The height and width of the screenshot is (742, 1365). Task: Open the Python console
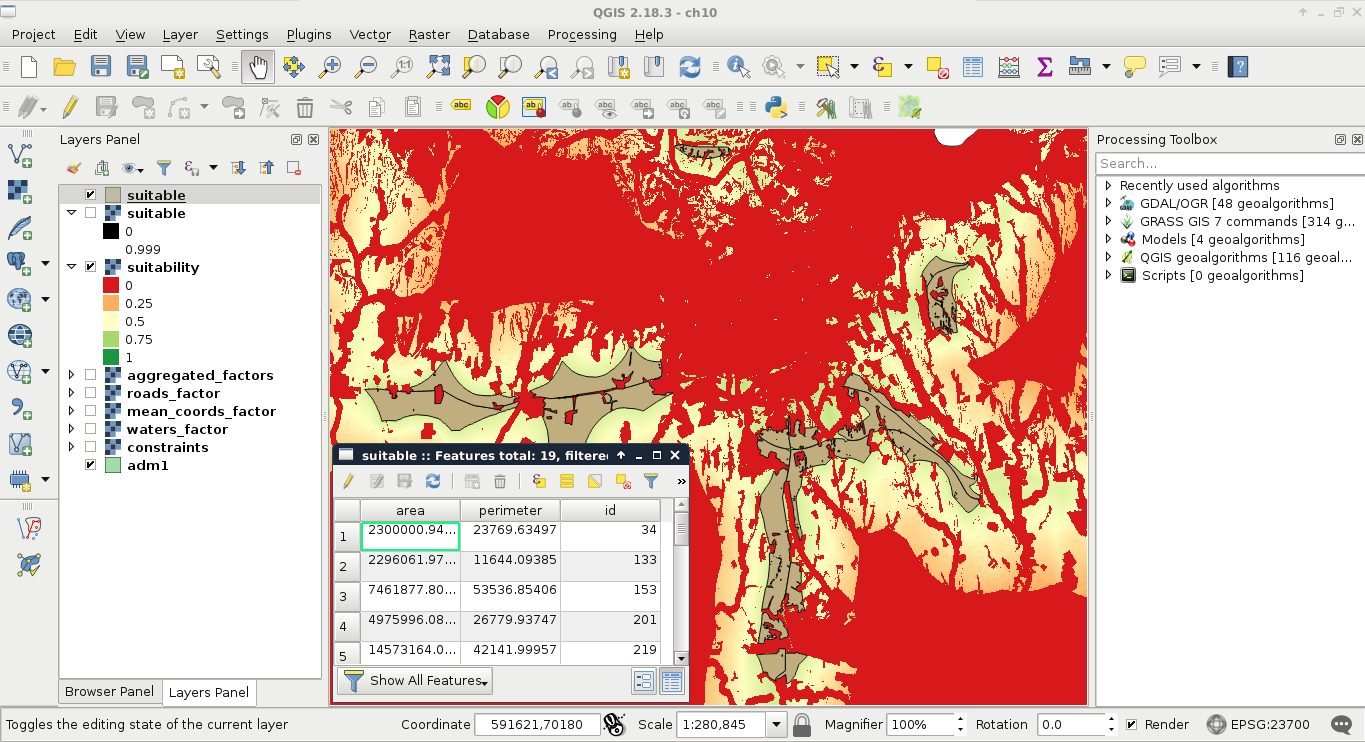(775, 107)
